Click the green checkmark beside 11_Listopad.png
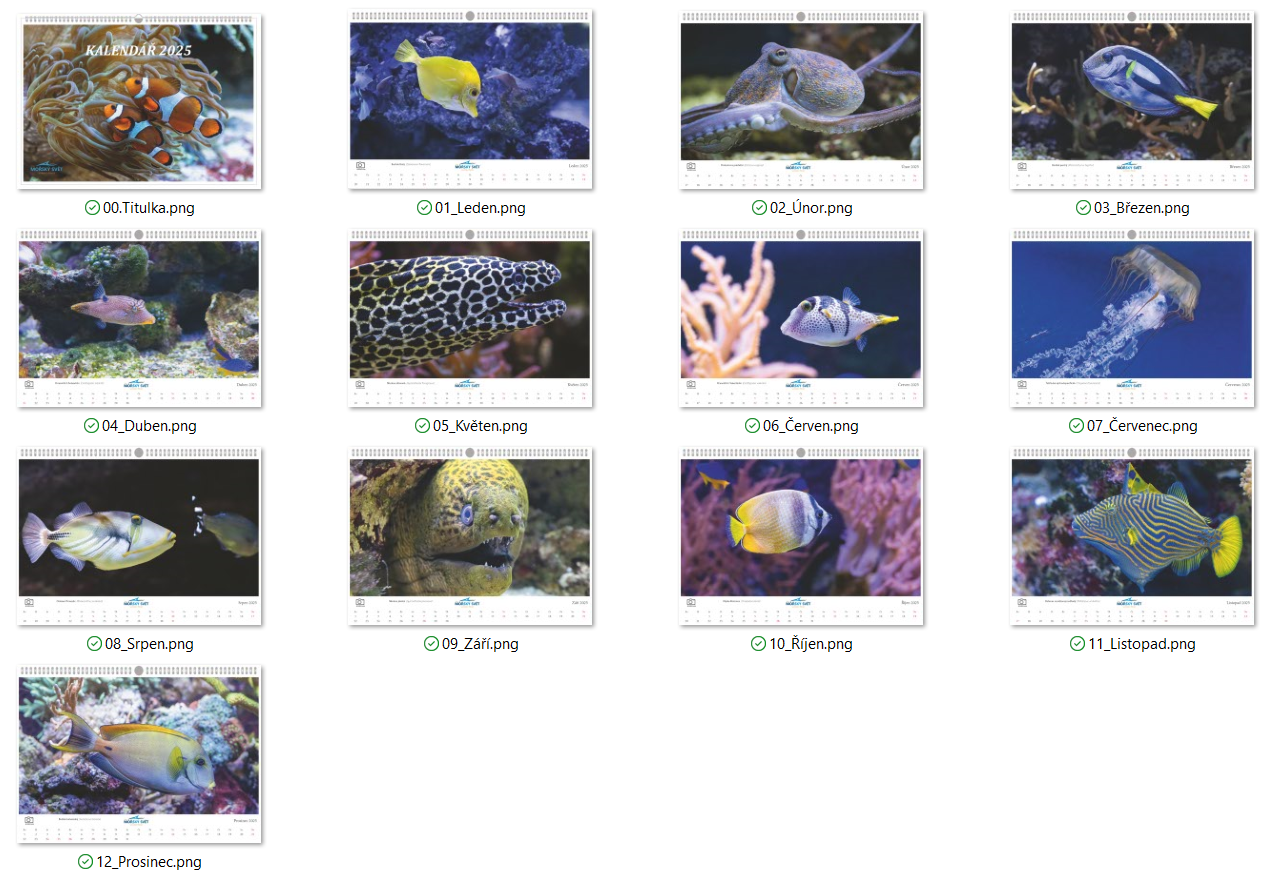The height and width of the screenshot is (886, 1275). tap(1078, 644)
